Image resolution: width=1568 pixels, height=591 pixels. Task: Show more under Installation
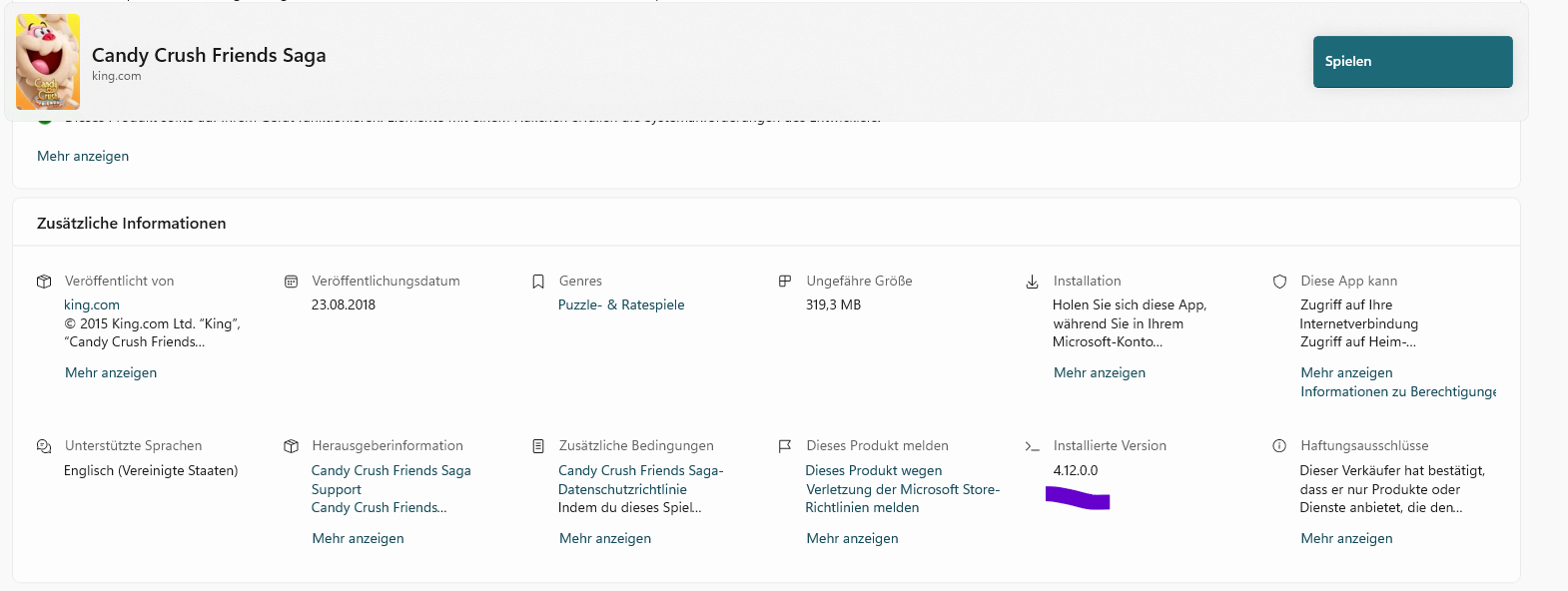1100,372
